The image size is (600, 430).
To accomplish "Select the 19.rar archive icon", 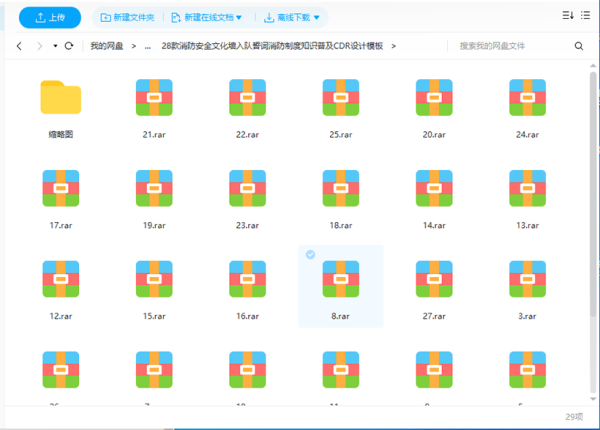I will [154, 188].
